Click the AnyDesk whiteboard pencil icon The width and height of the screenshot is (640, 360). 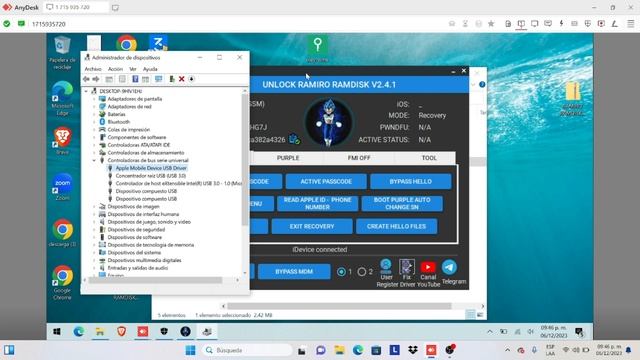point(615,24)
